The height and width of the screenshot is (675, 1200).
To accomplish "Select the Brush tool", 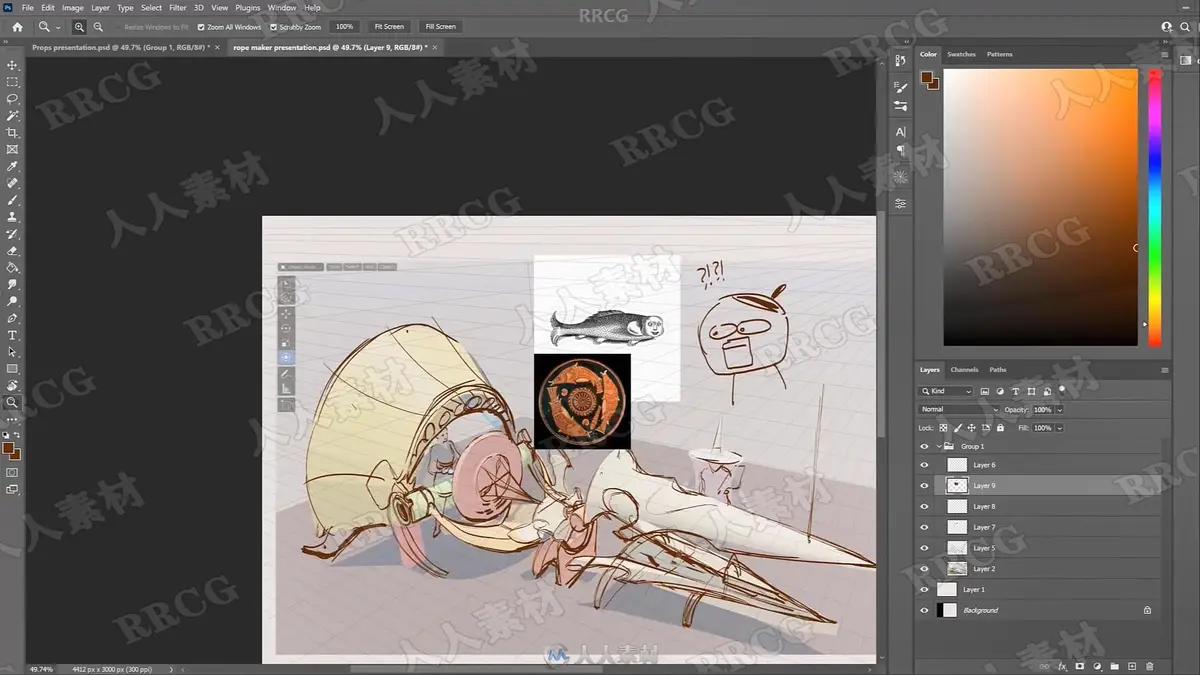I will point(12,200).
